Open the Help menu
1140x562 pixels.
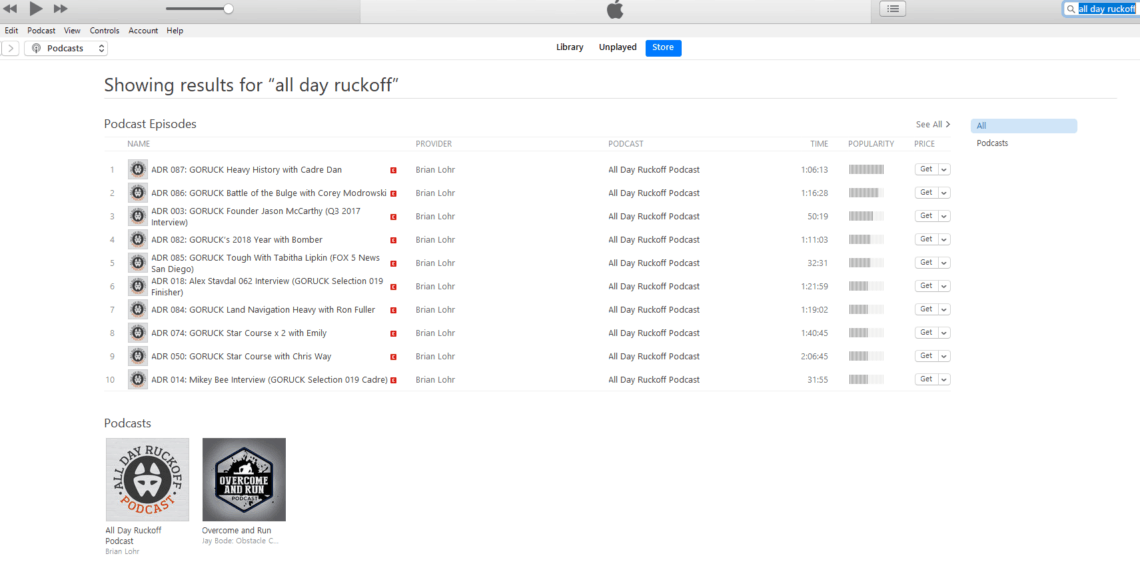coord(174,31)
